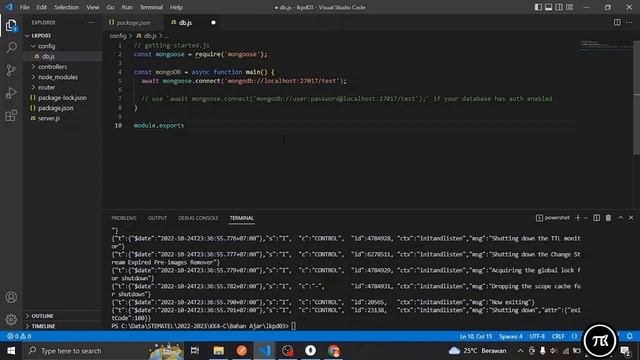
Task: Open the Search view in activity bar
Action: point(11,47)
